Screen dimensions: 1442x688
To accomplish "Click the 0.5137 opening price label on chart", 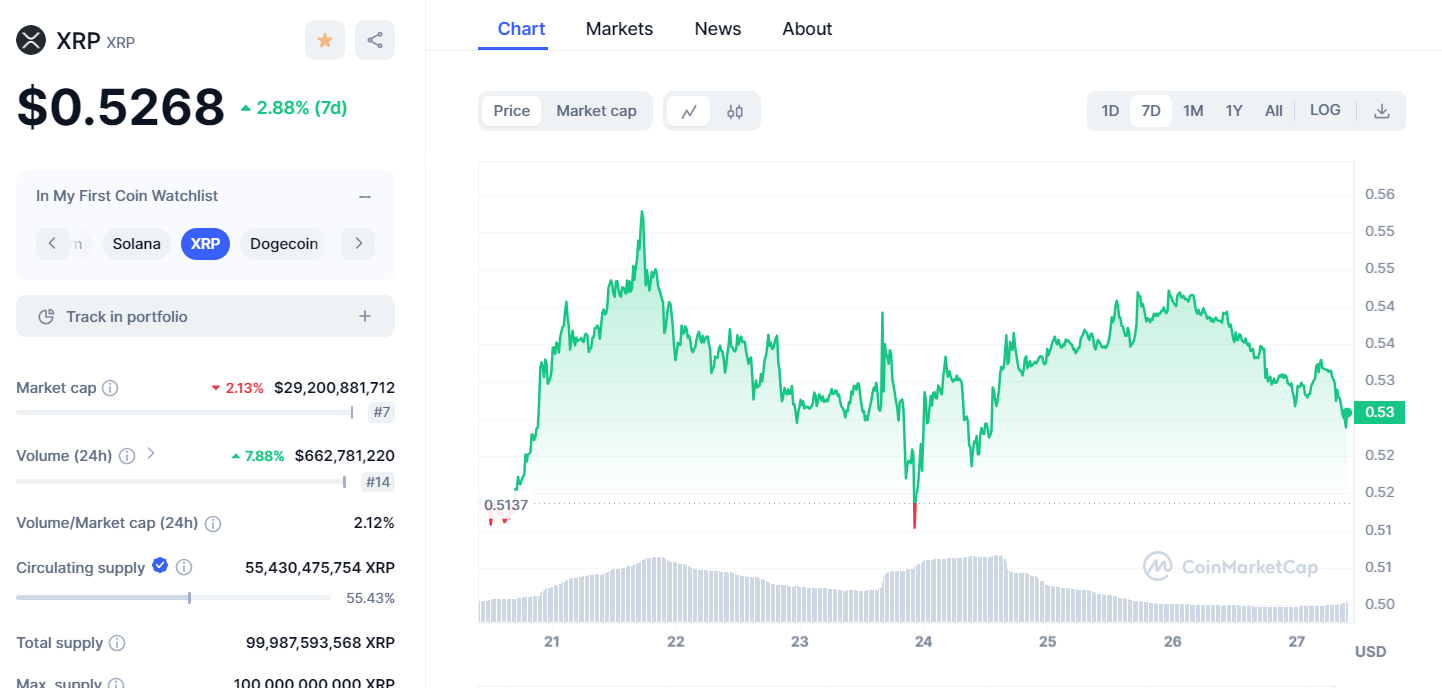I will click(x=505, y=505).
